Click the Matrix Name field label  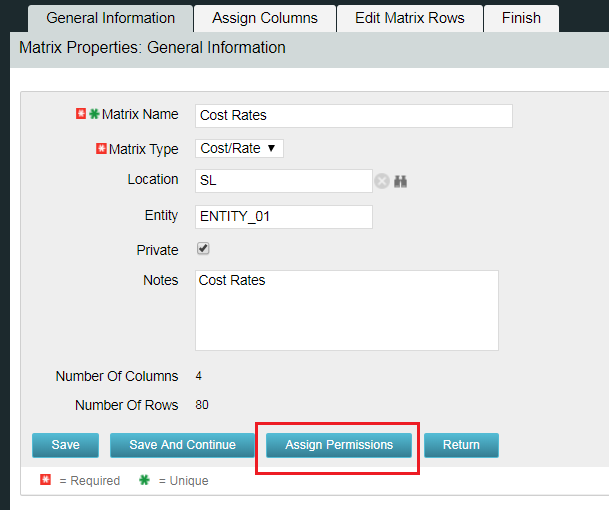[x=140, y=114]
